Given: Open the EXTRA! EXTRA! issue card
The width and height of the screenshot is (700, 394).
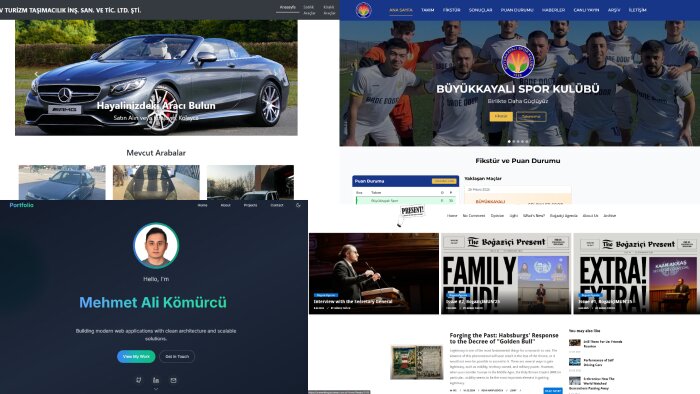Looking at the screenshot, I should [637, 274].
